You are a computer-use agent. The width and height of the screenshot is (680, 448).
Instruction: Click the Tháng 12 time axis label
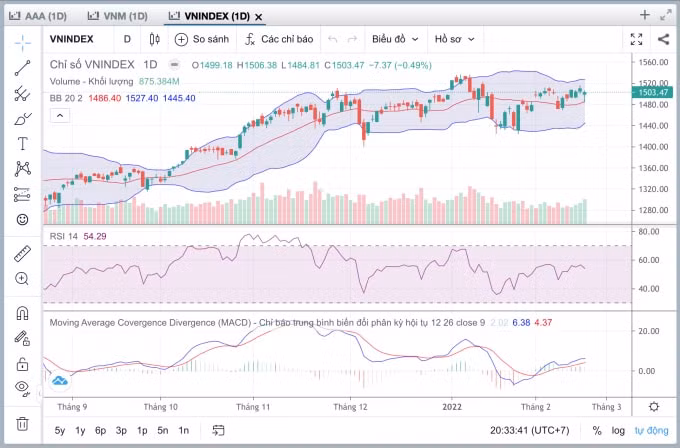click(x=350, y=407)
